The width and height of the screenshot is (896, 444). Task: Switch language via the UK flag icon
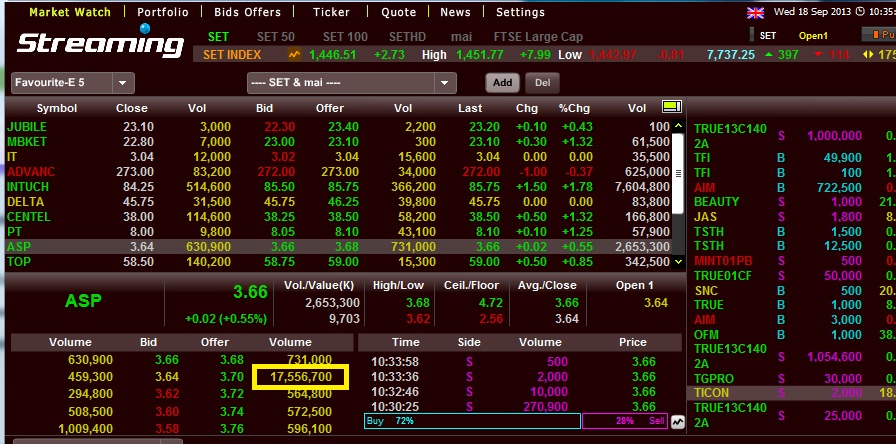pyautogui.click(x=755, y=12)
